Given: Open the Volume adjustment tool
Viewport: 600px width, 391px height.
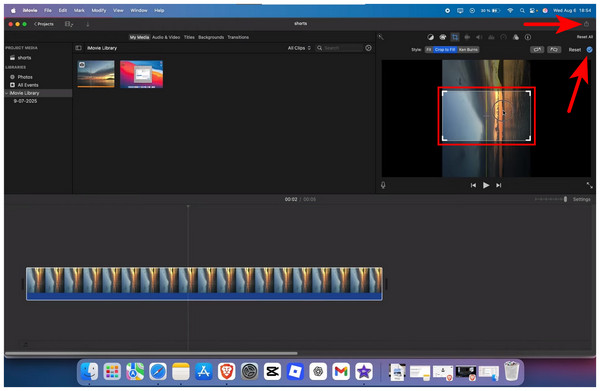Looking at the screenshot, I should [479, 37].
